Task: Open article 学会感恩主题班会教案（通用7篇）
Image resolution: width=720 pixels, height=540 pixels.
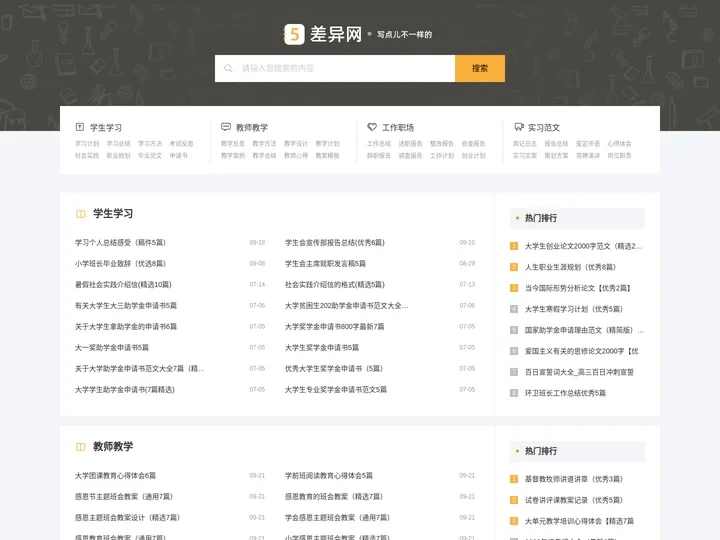Action: [x=338, y=518]
